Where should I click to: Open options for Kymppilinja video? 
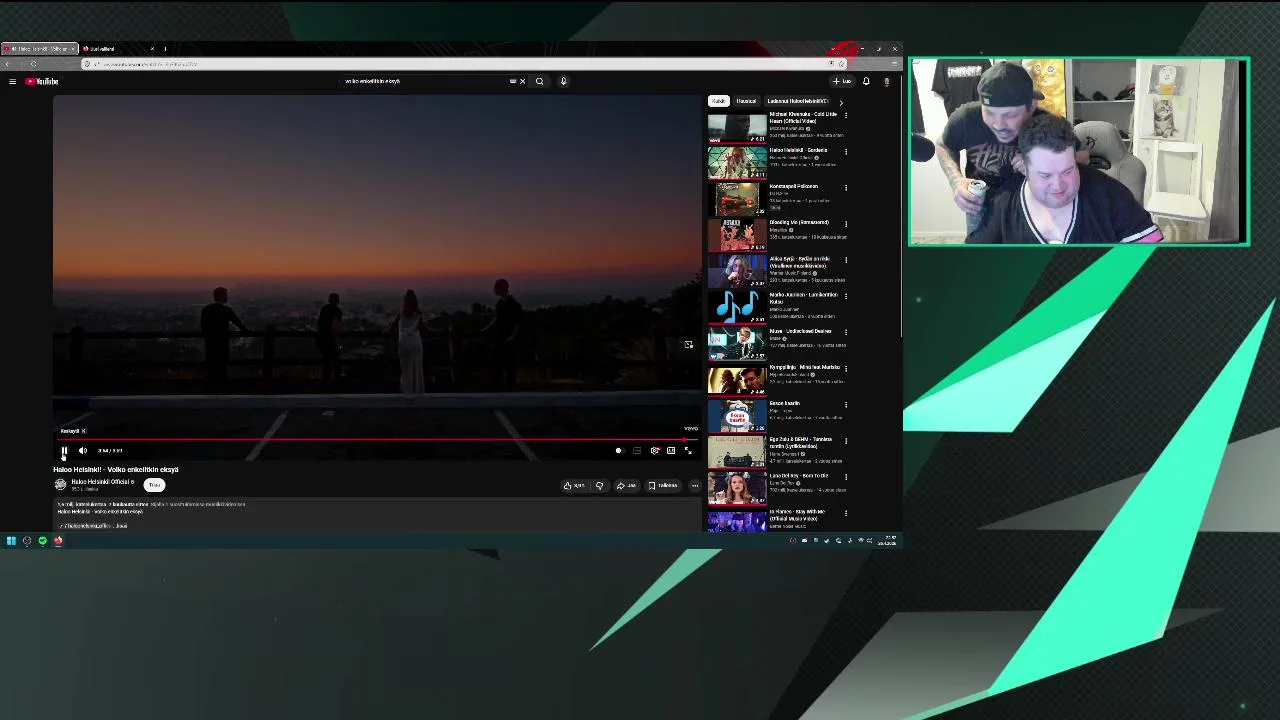coord(846,367)
